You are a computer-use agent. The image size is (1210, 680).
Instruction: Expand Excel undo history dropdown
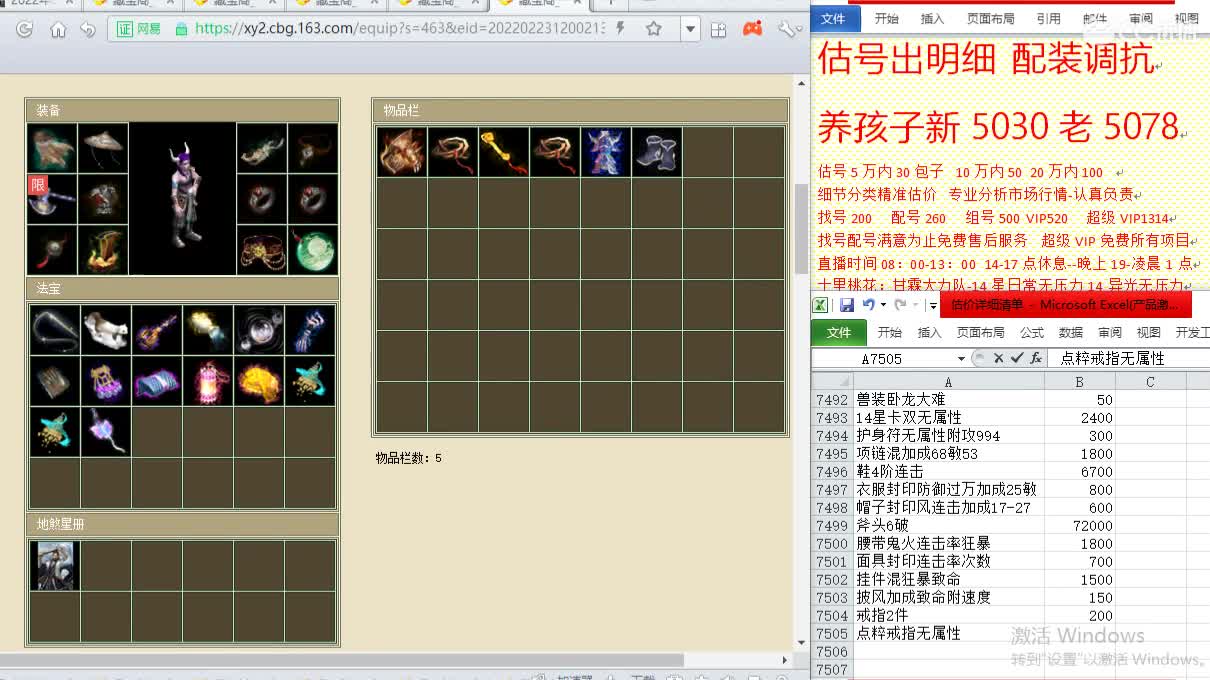tap(883, 305)
